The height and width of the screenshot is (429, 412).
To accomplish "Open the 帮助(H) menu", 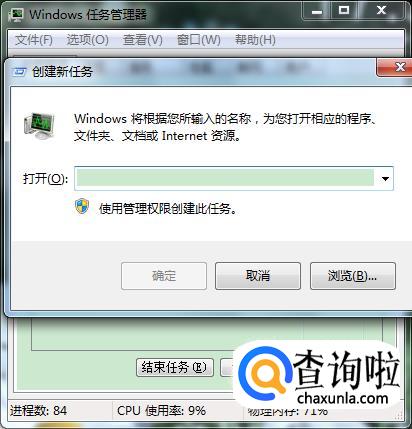I will tap(255, 40).
